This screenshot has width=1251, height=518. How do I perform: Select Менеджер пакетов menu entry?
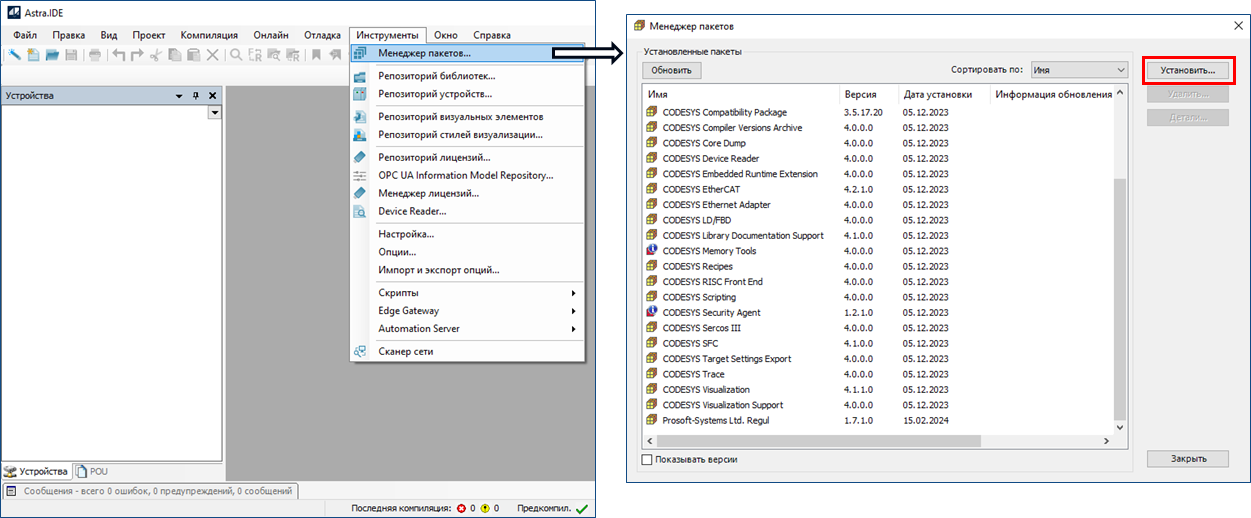[424, 53]
